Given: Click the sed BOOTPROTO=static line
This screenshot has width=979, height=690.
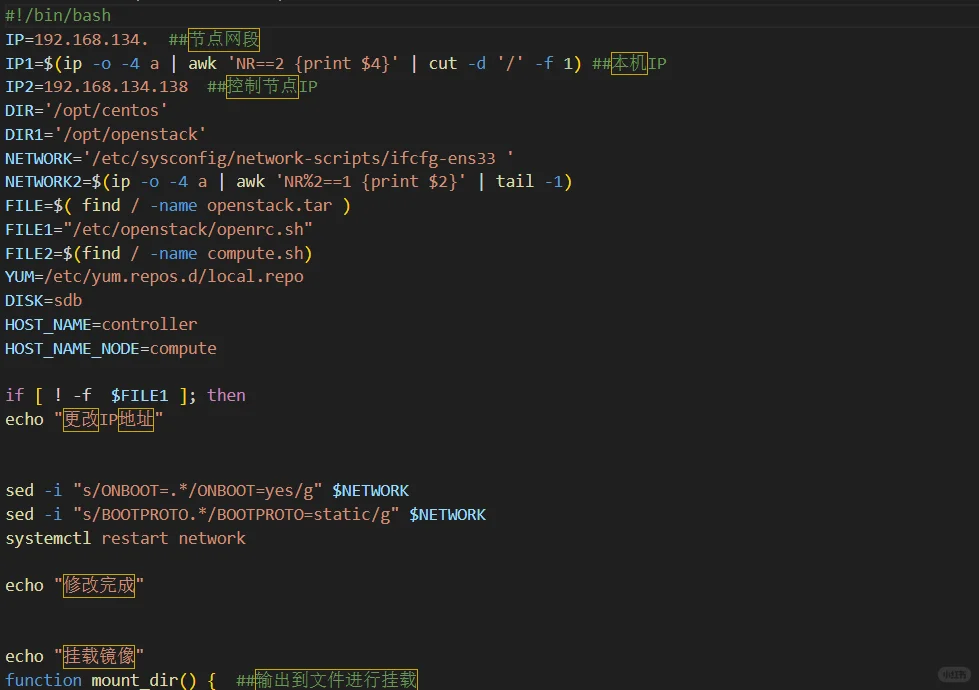Looking at the screenshot, I should pyautogui.click(x=245, y=515).
